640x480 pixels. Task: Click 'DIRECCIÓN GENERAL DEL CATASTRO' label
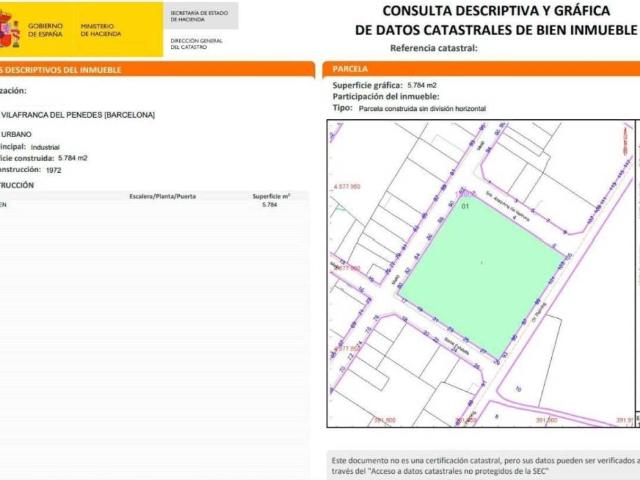196,44
